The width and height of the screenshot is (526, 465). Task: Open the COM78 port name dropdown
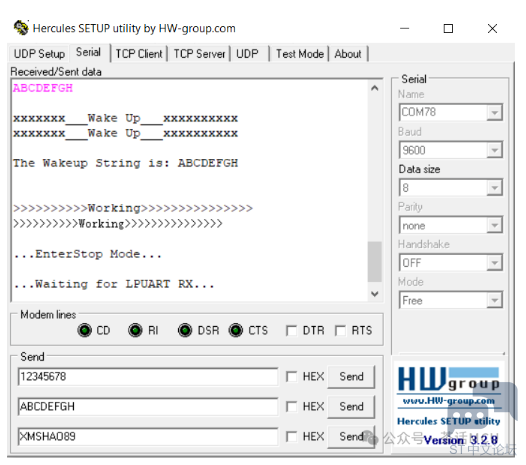(494, 112)
